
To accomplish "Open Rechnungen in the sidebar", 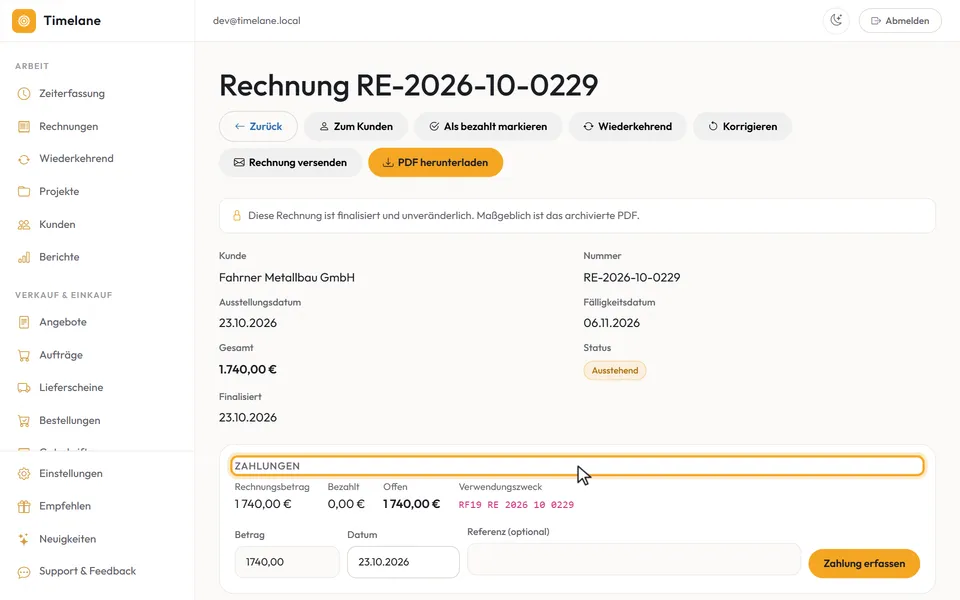I will tap(69, 127).
